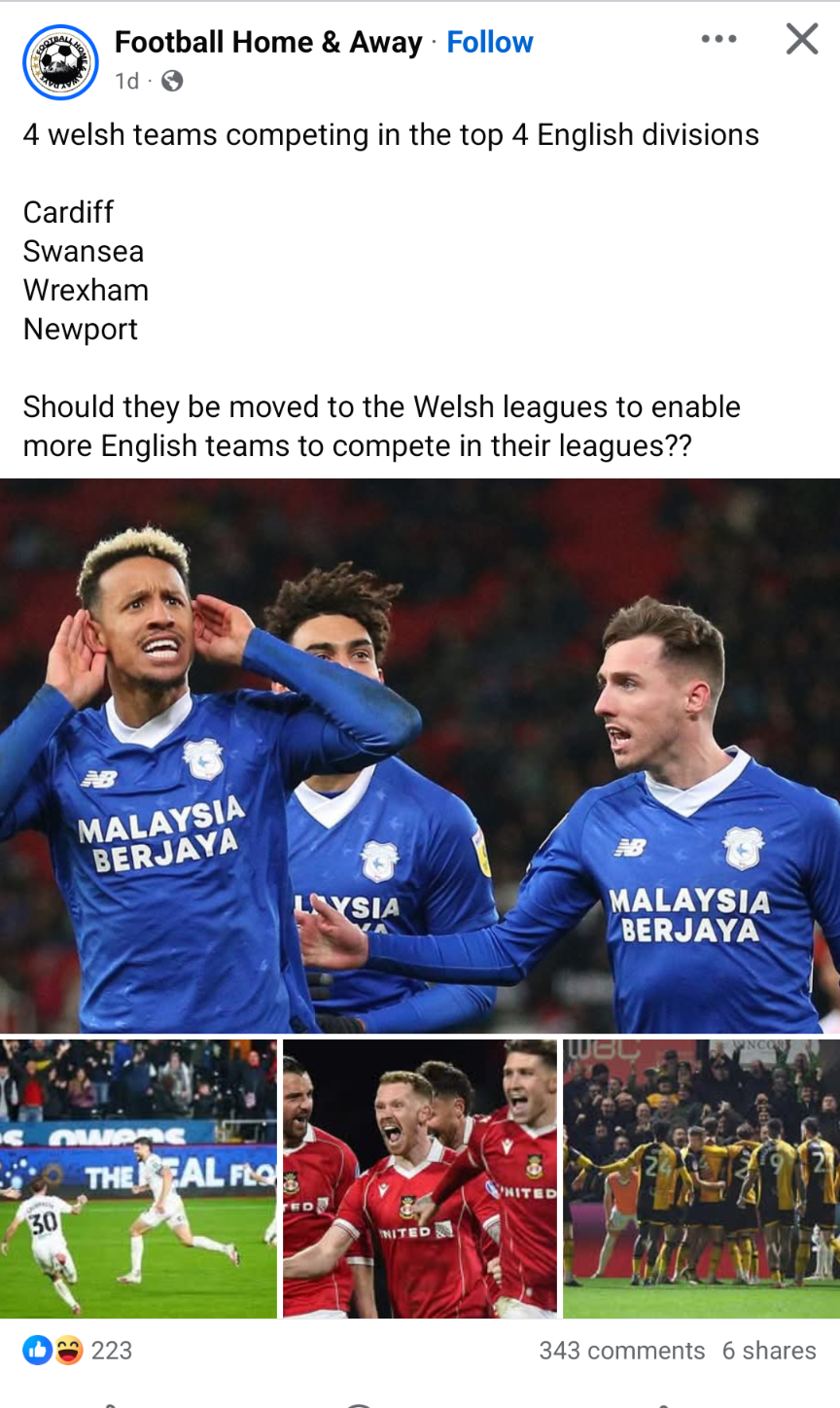840x1408 pixels.
Task: Tap the question about moving to Welsh leagues
Action: (382, 426)
